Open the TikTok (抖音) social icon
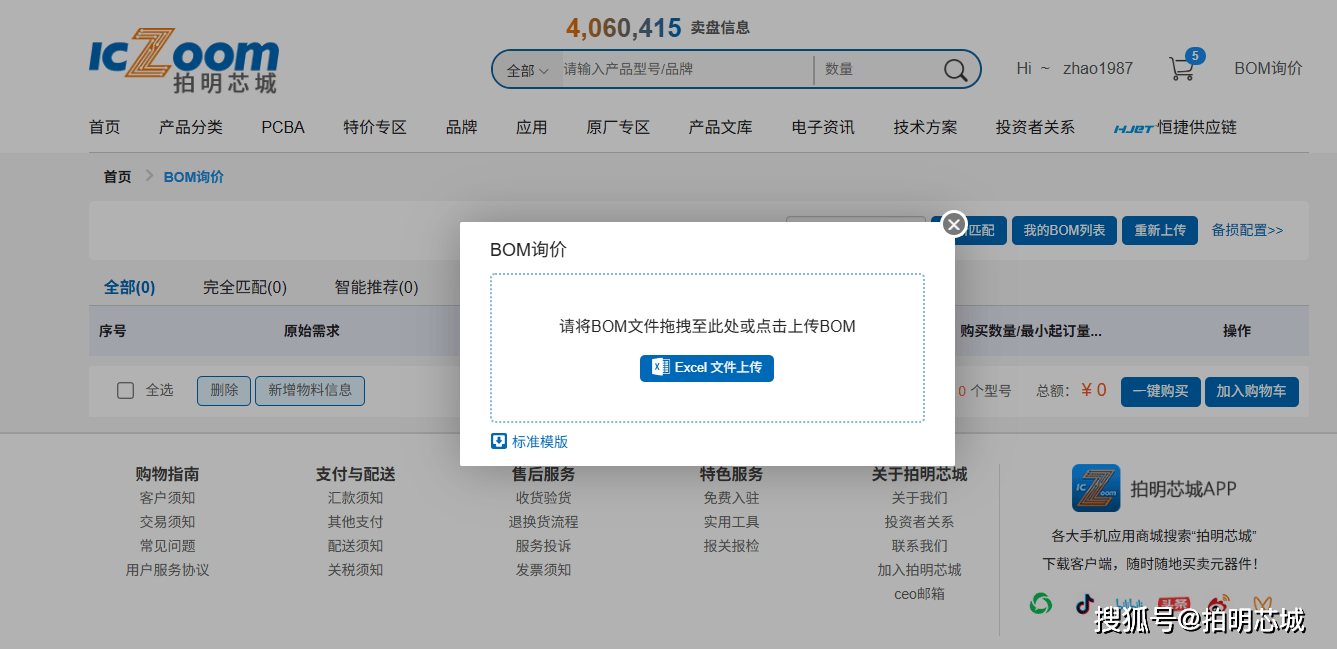Screen dimensions: 1337x649 (1085, 604)
